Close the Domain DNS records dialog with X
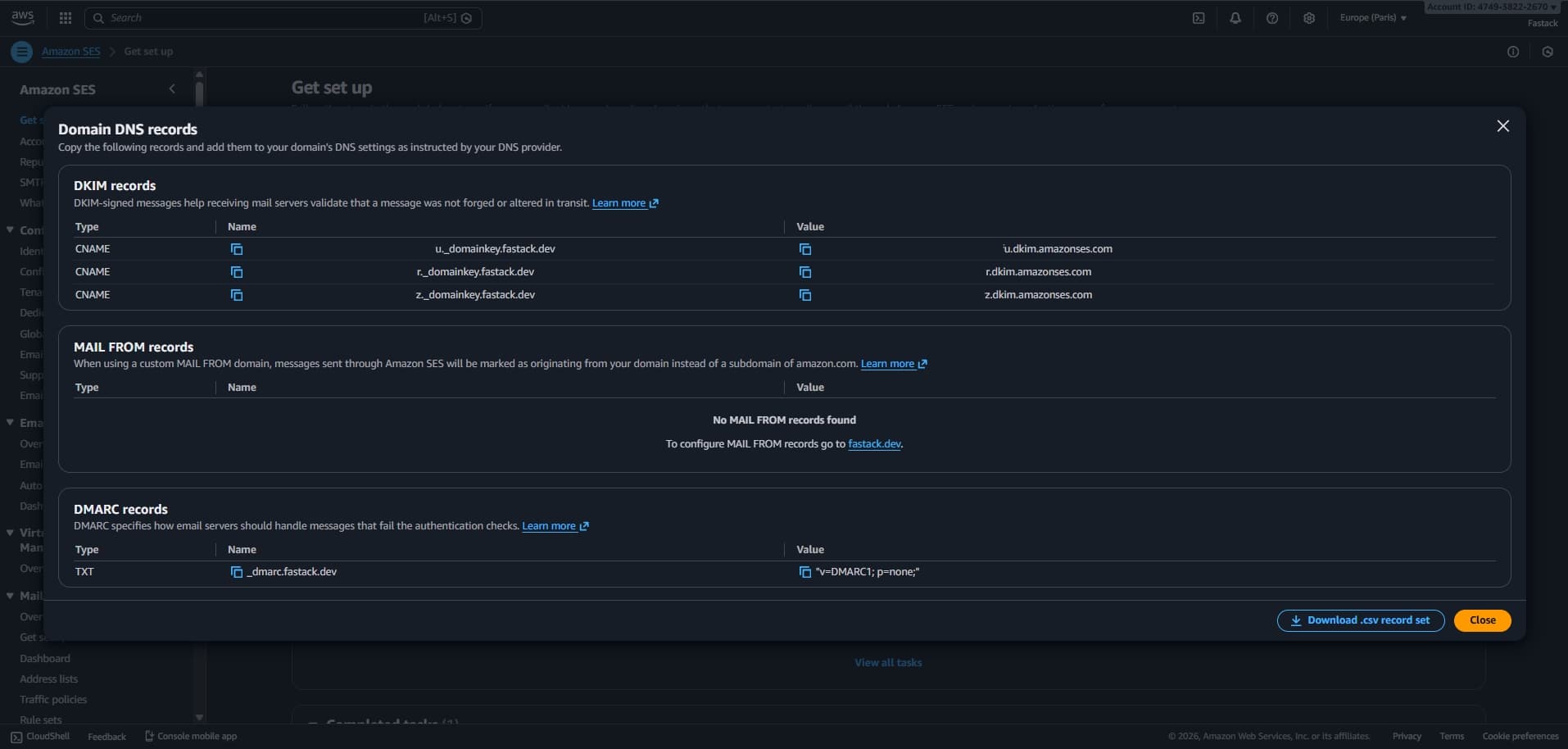This screenshot has width=1568, height=749. coord(1502,126)
